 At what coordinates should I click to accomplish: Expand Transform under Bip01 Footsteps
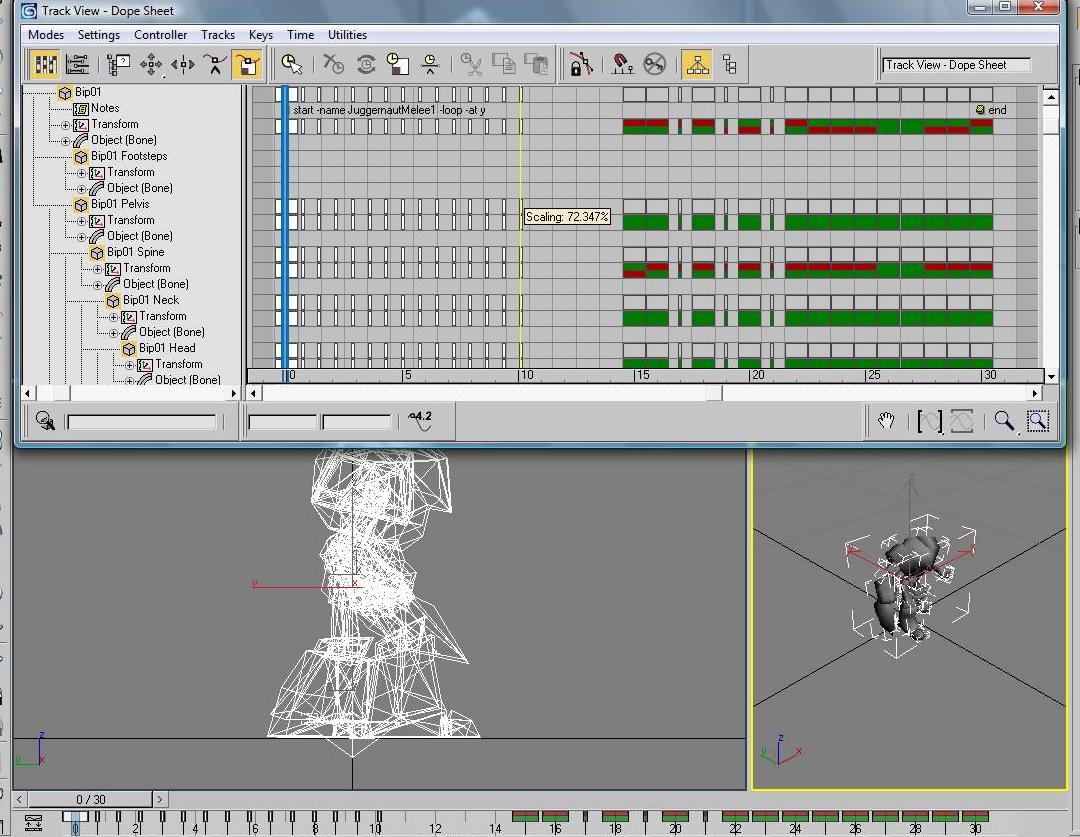[81, 173]
